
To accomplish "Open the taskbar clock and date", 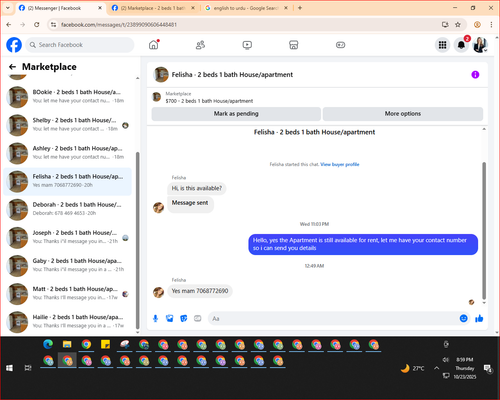I will tap(465, 368).
